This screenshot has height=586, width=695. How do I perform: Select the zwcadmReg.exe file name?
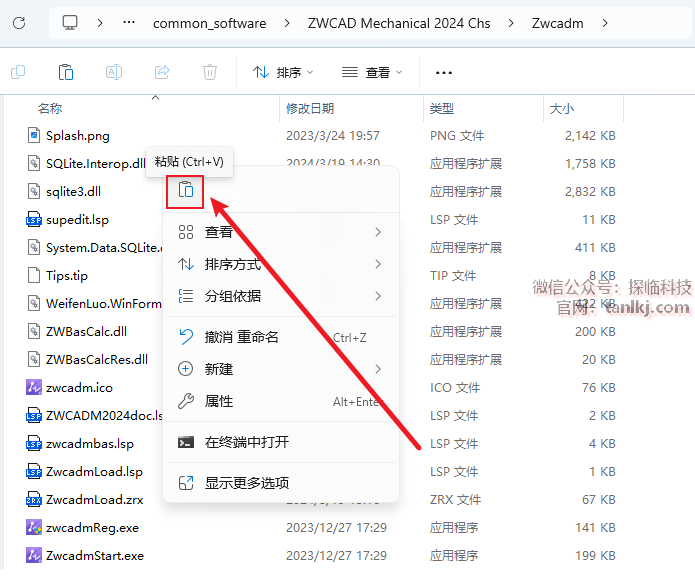(92, 527)
